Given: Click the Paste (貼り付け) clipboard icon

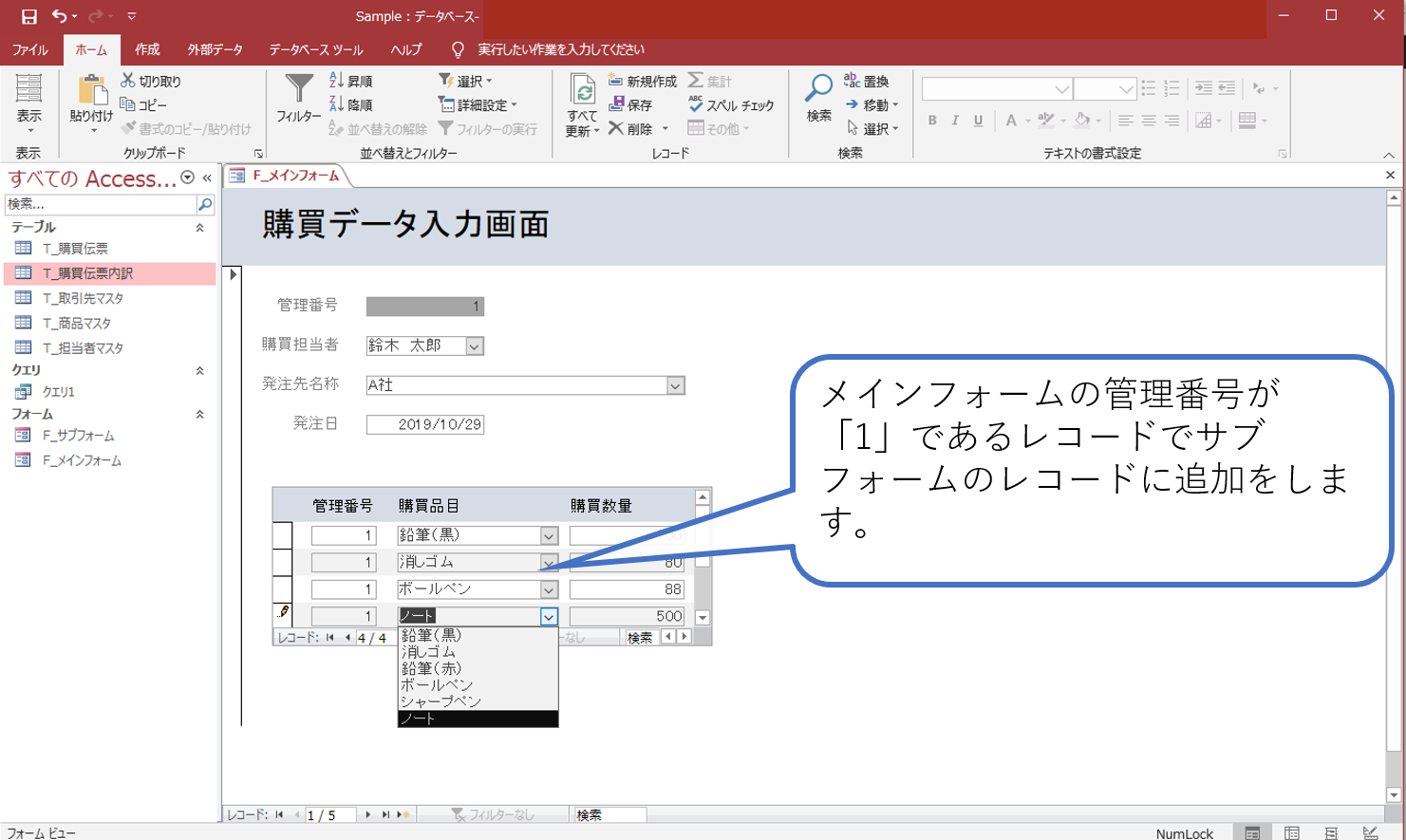Looking at the screenshot, I should coord(91,90).
